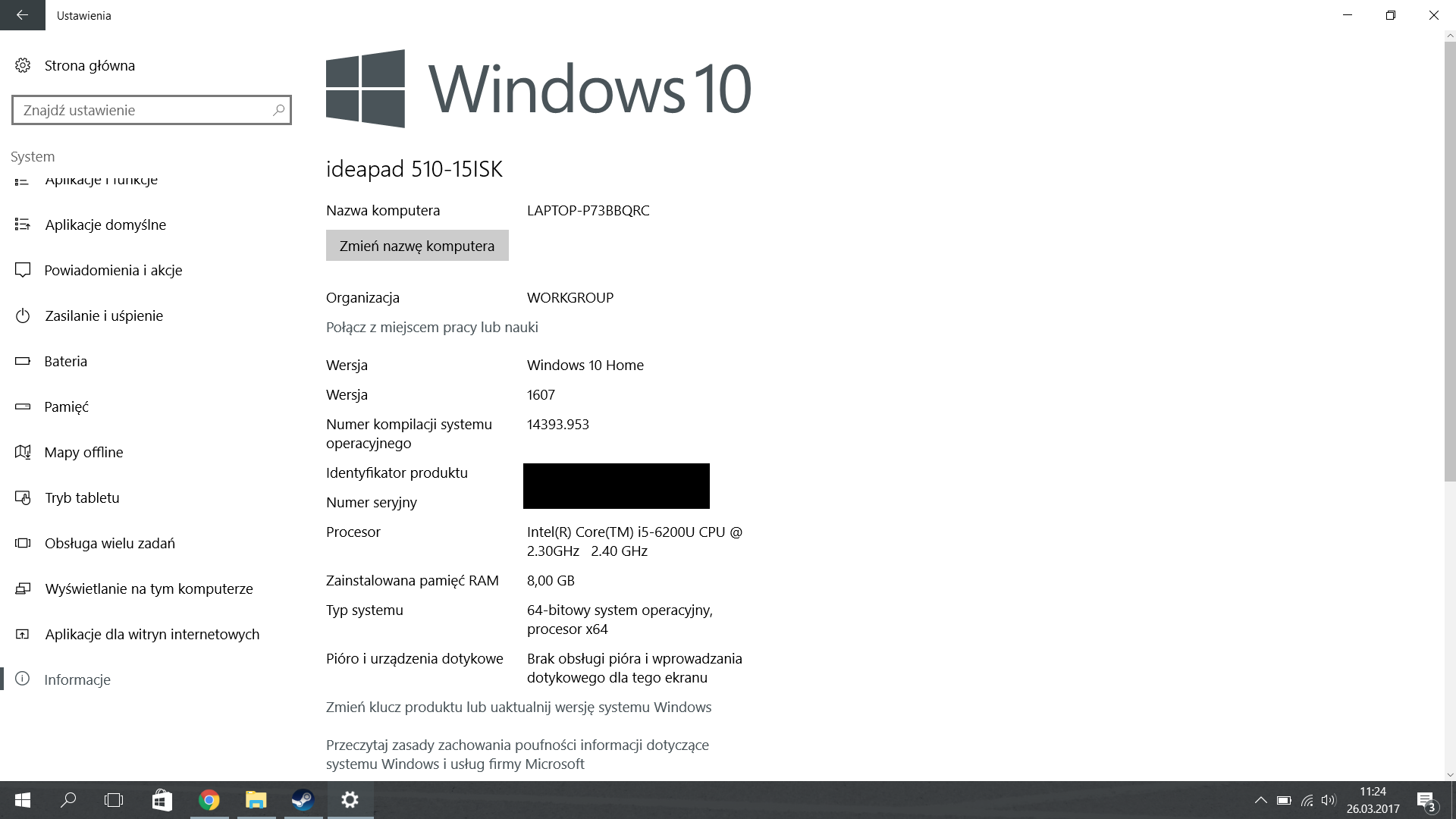Screen dimensions: 1456x819
Task: Open Wyświetlanie na tym komputerze
Action: click(149, 588)
